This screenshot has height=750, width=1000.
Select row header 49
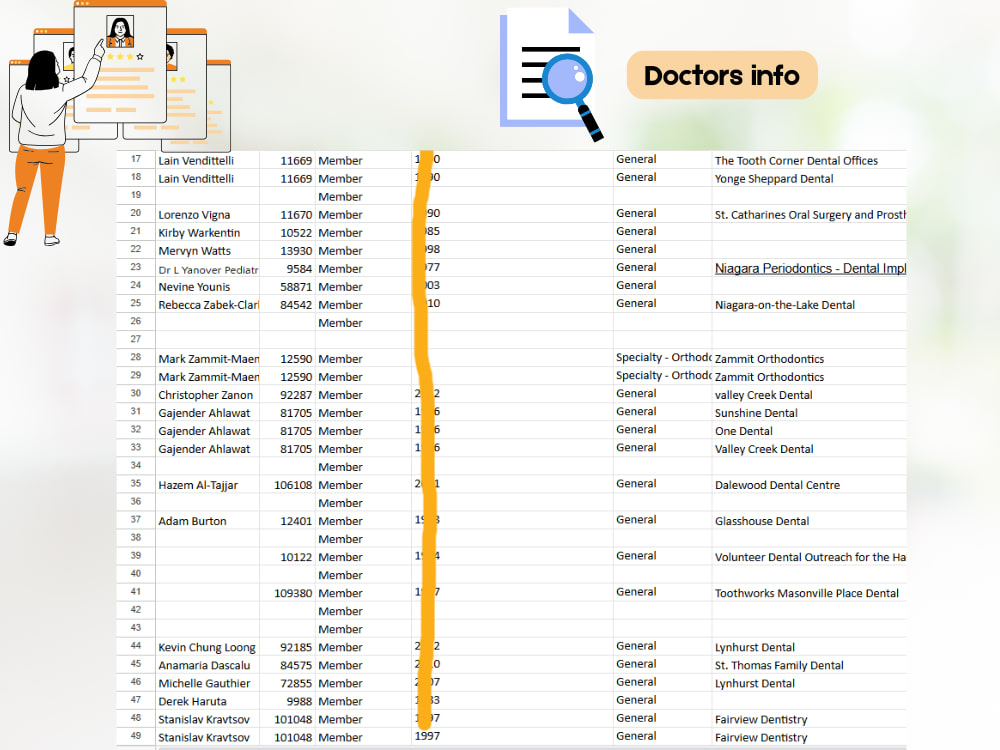136,736
